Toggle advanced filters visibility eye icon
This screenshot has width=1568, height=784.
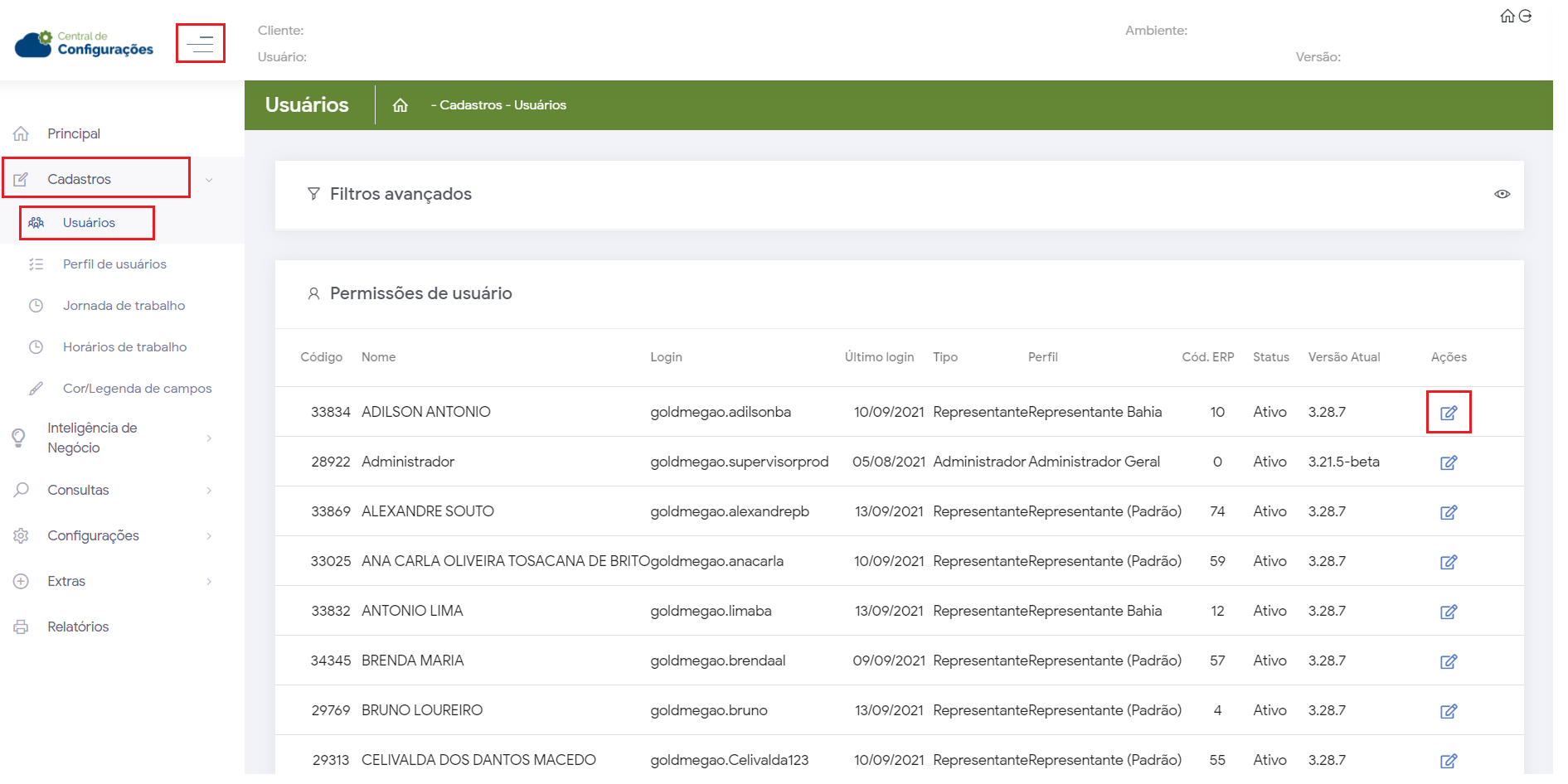coord(1502,194)
